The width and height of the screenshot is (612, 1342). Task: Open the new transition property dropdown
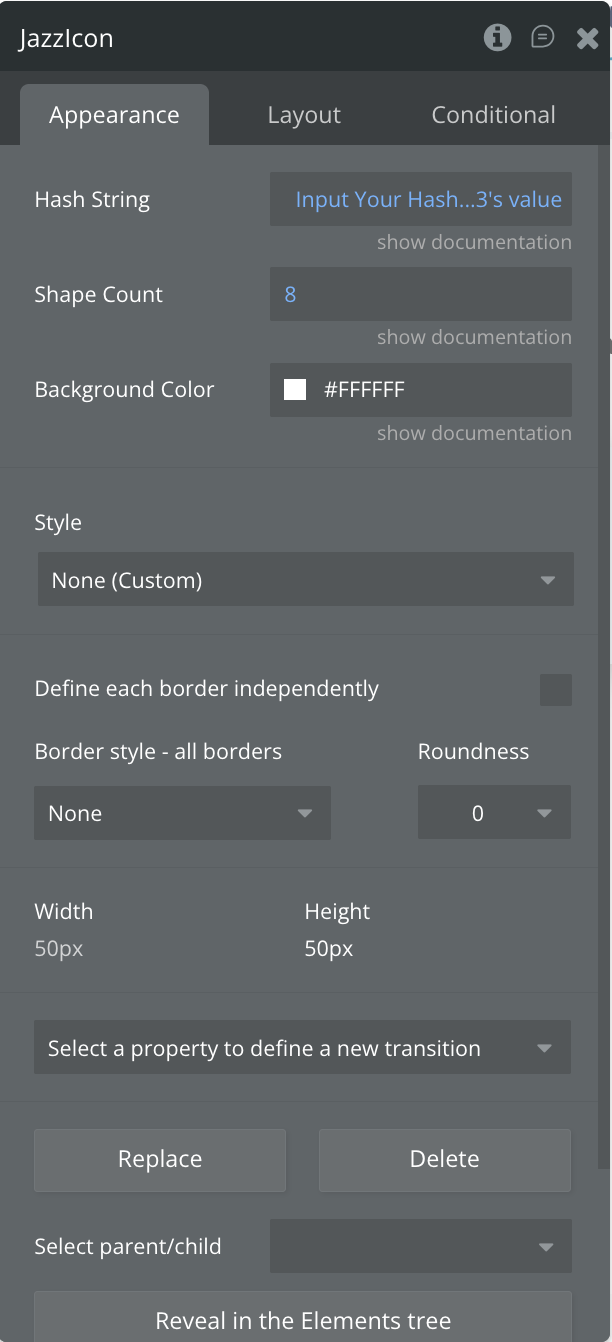click(x=302, y=1048)
